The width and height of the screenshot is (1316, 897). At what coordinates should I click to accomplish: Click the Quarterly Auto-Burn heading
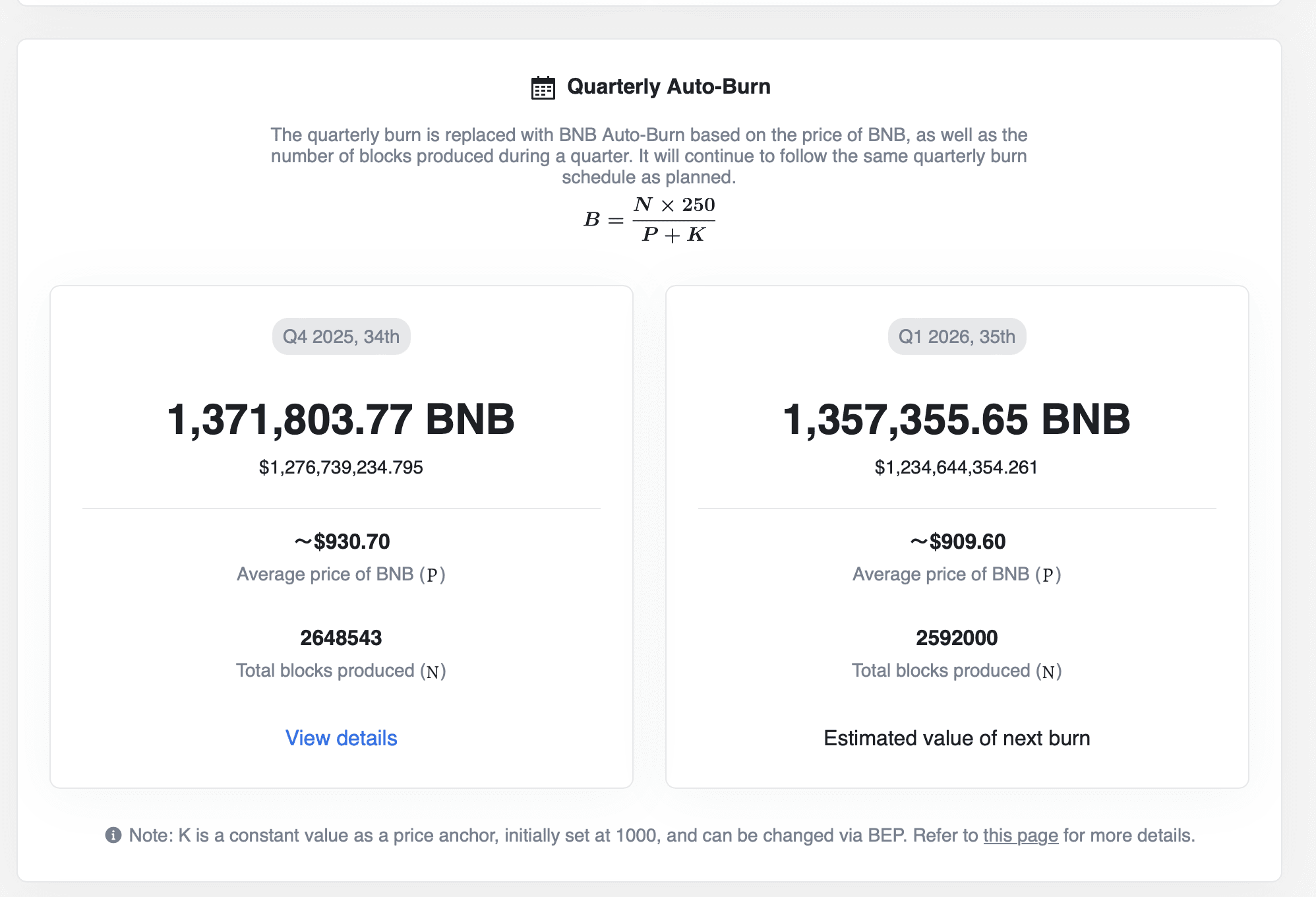[668, 86]
